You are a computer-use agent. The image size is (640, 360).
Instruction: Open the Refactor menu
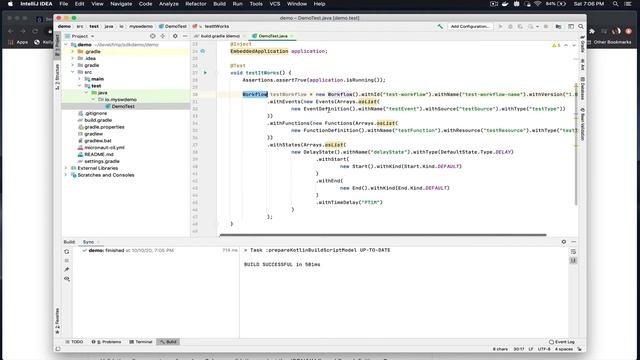[196, 4]
